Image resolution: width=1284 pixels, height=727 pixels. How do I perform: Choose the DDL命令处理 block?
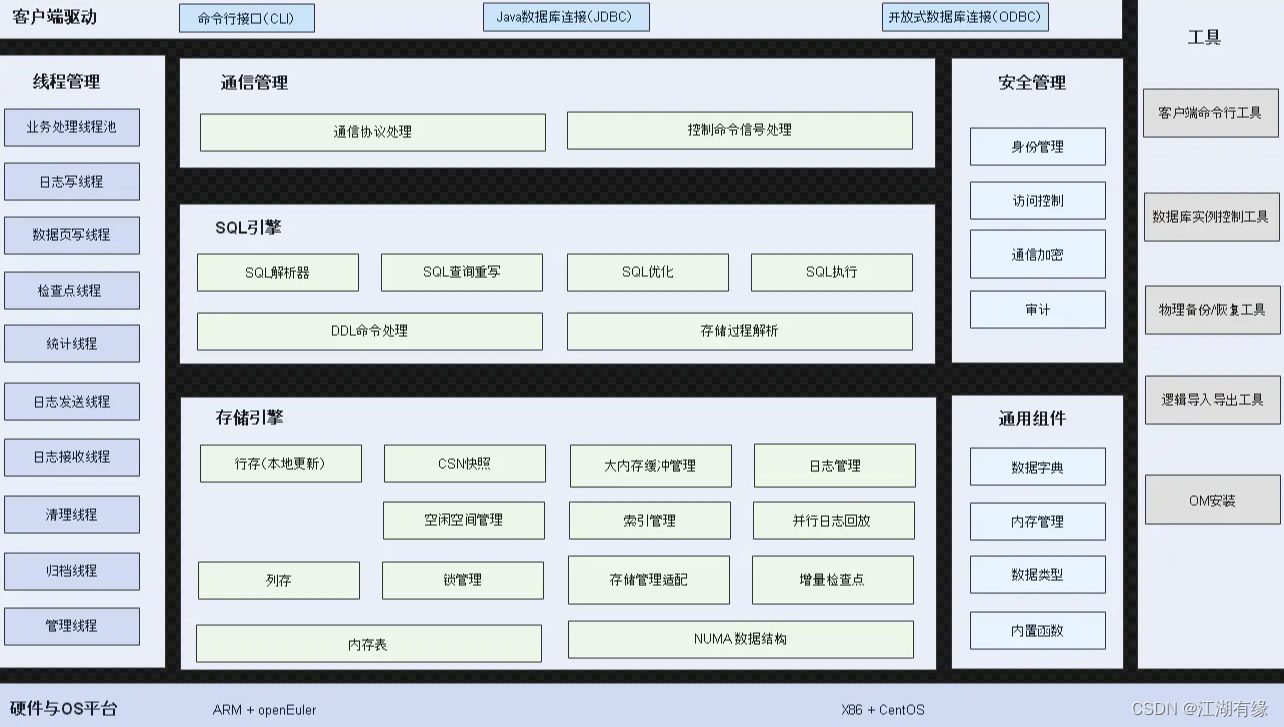point(369,331)
